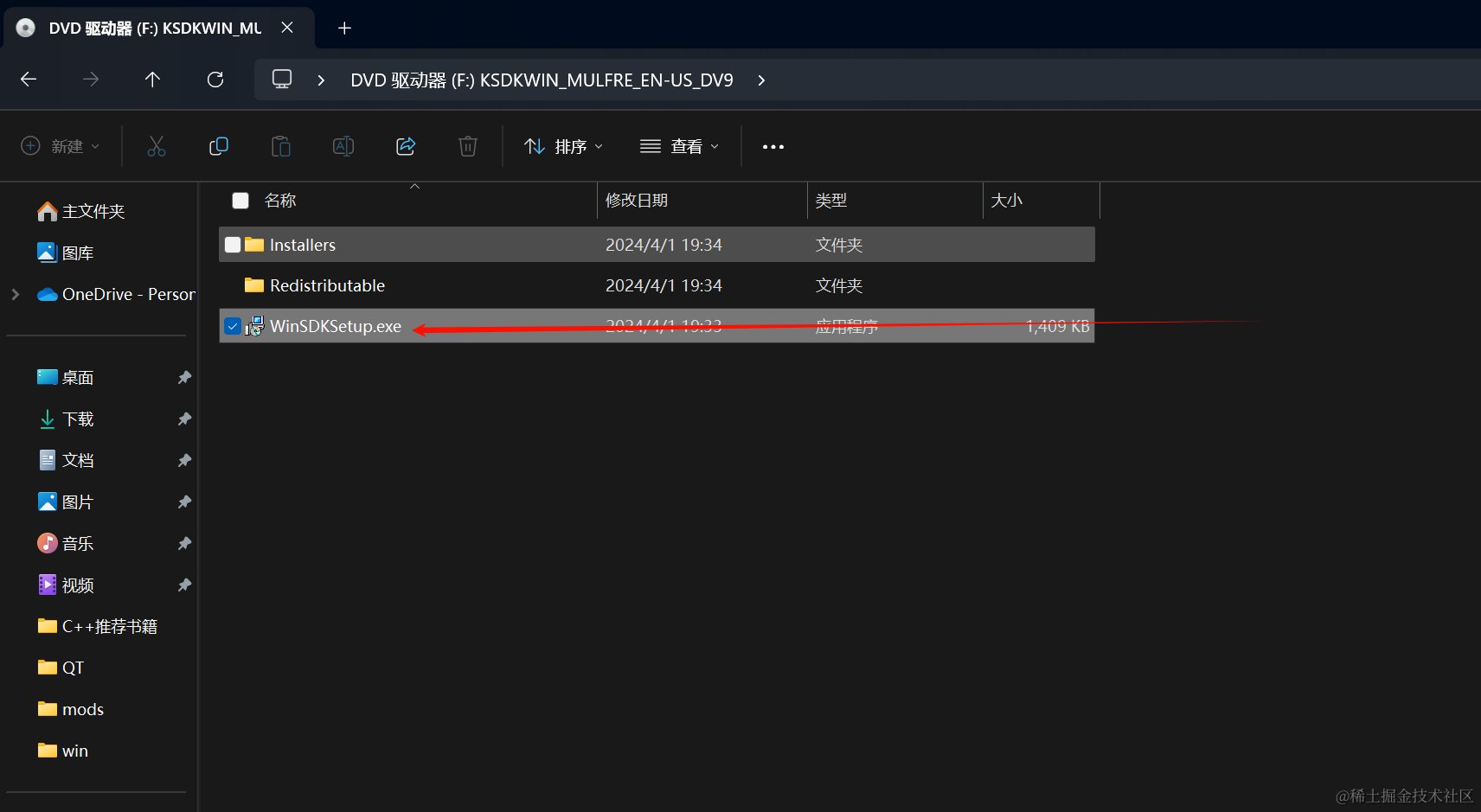Expand chevron after DVD drive path
Viewport: 1481px width, 812px height.
point(761,80)
